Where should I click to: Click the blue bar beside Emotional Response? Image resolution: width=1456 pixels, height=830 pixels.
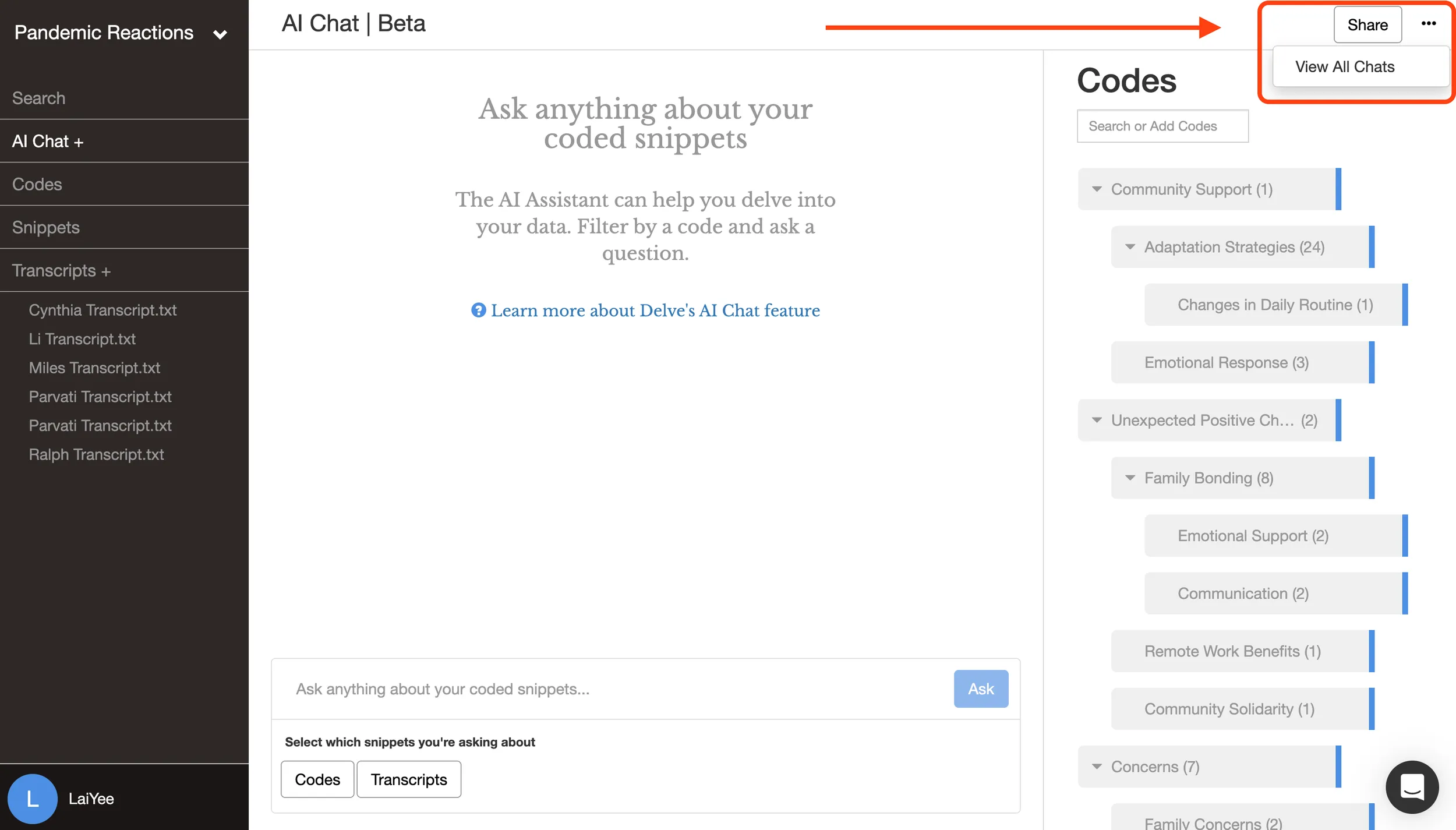1372,362
